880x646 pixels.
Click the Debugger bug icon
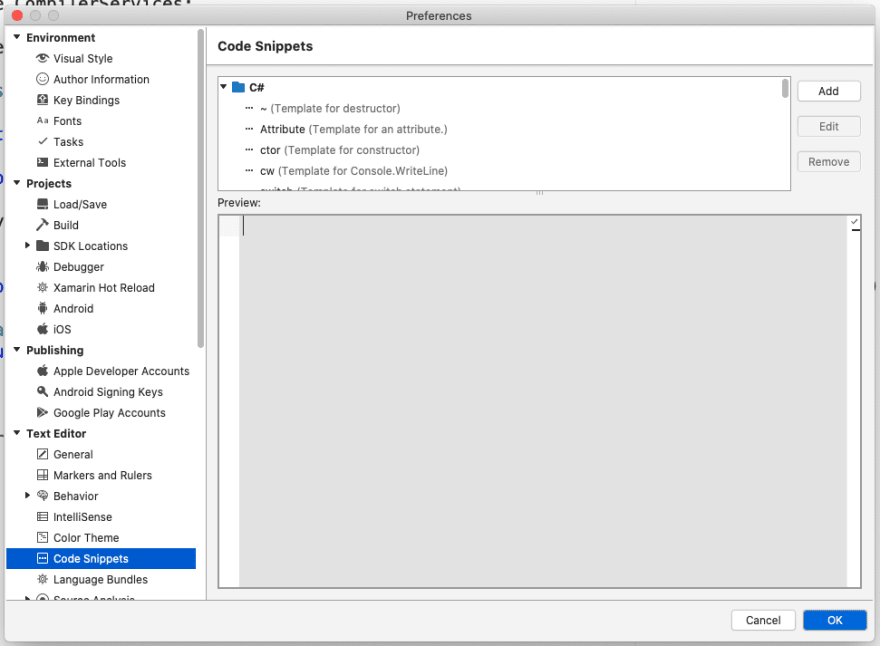42,267
